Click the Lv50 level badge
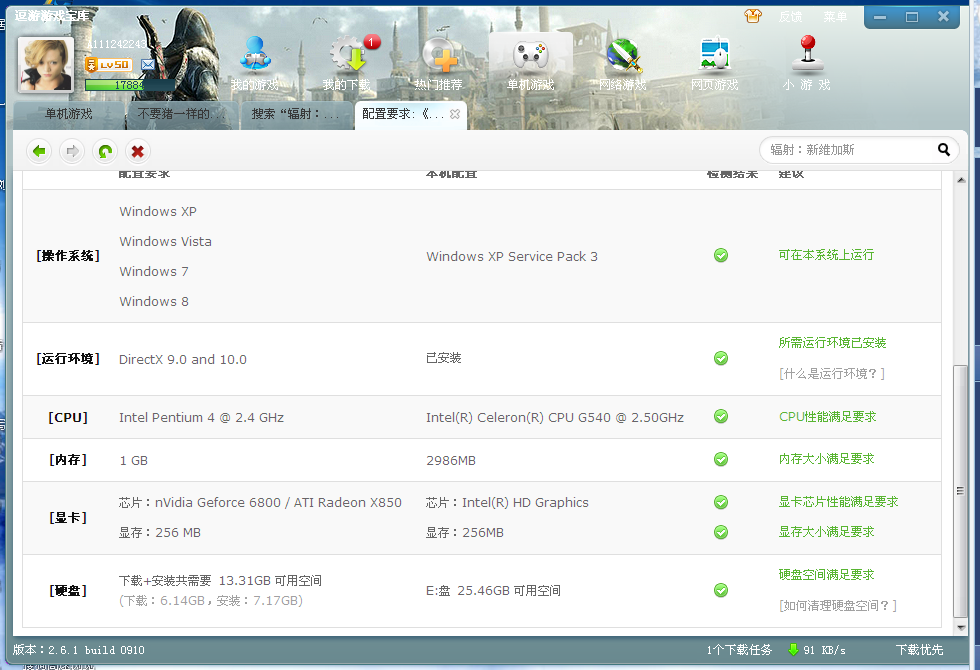 click(108, 64)
